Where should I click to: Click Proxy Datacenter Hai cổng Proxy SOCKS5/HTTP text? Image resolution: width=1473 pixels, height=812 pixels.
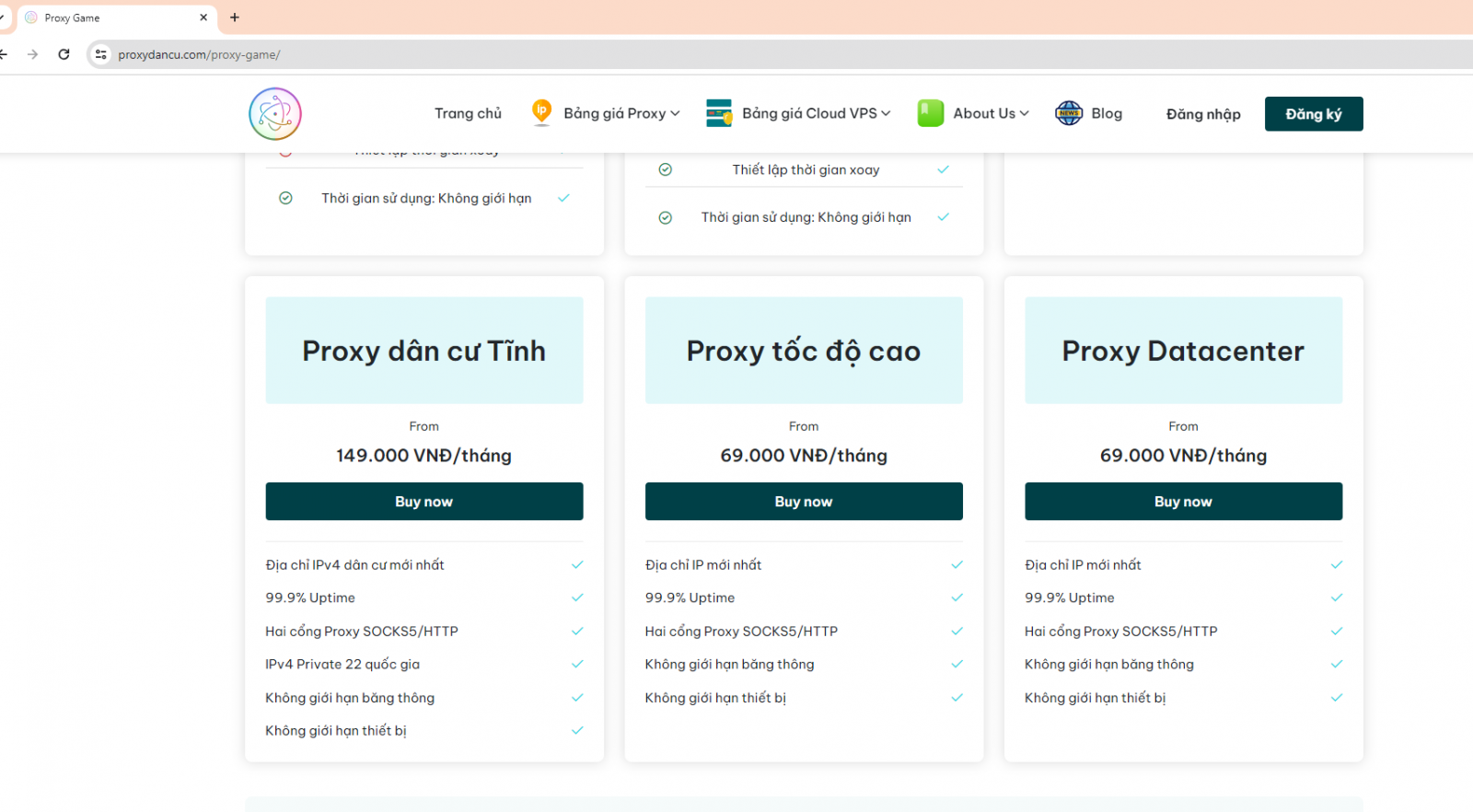[1120, 631]
